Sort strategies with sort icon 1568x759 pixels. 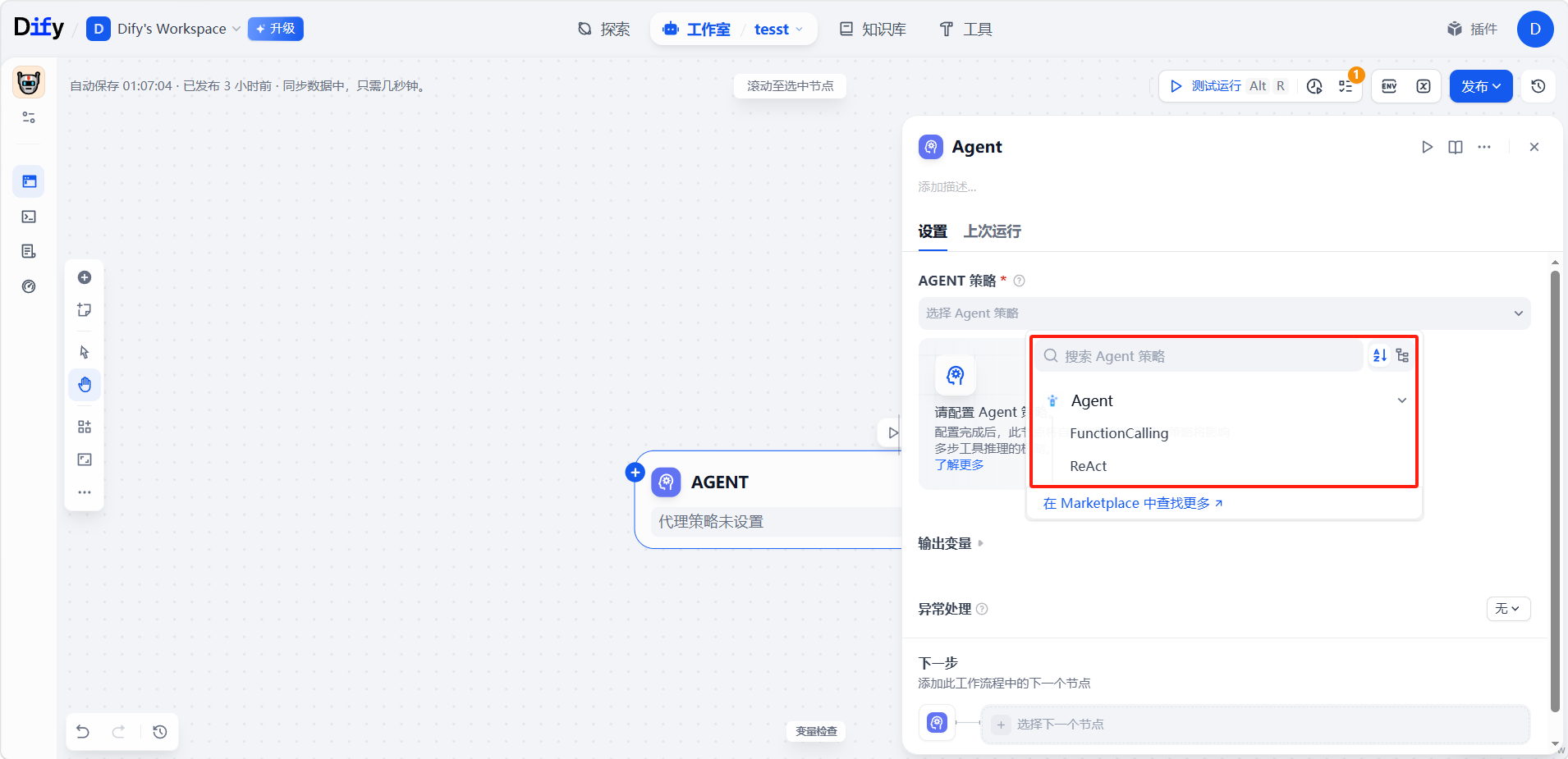click(x=1380, y=355)
